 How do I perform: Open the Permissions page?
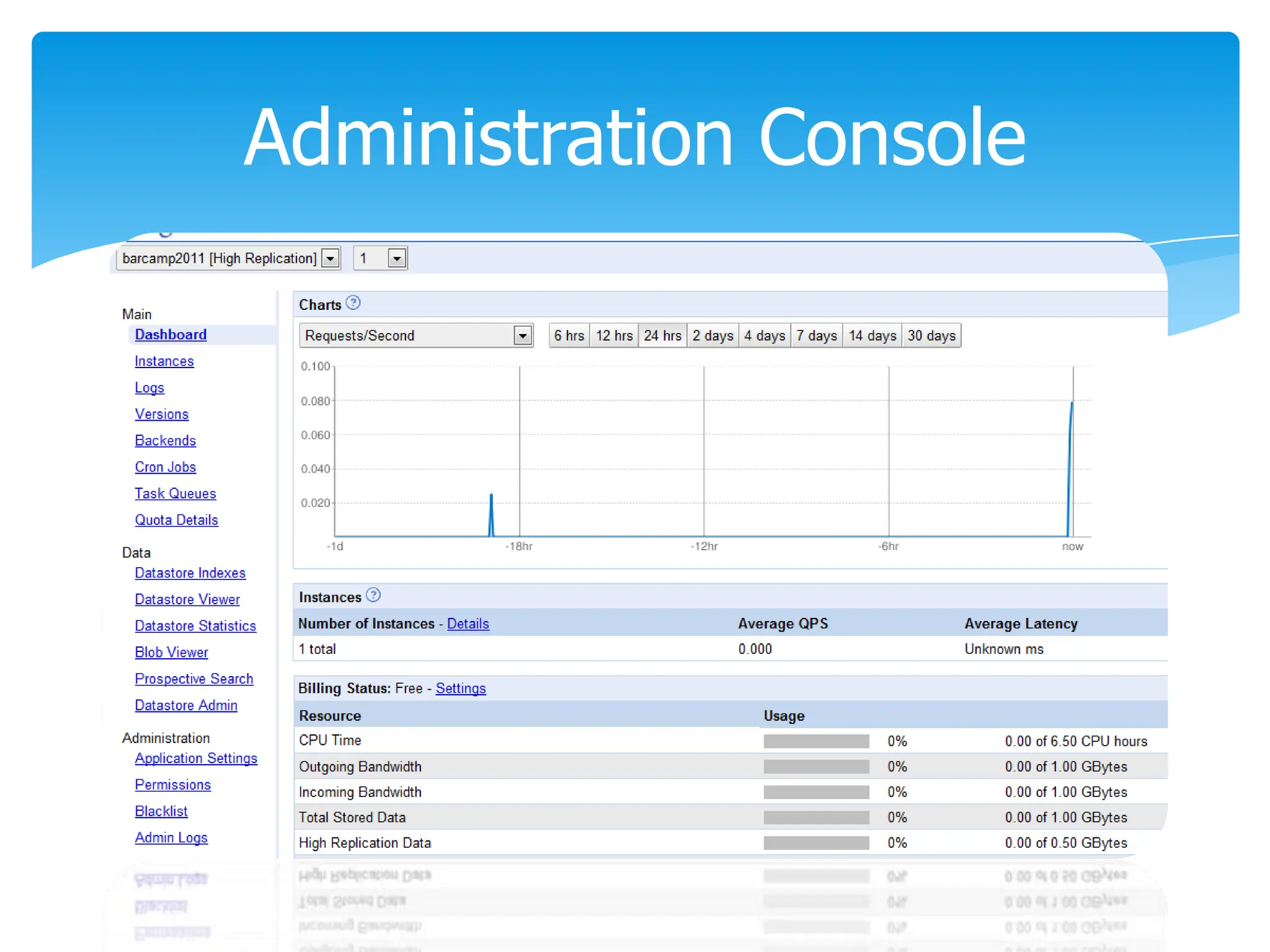pyautogui.click(x=173, y=785)
